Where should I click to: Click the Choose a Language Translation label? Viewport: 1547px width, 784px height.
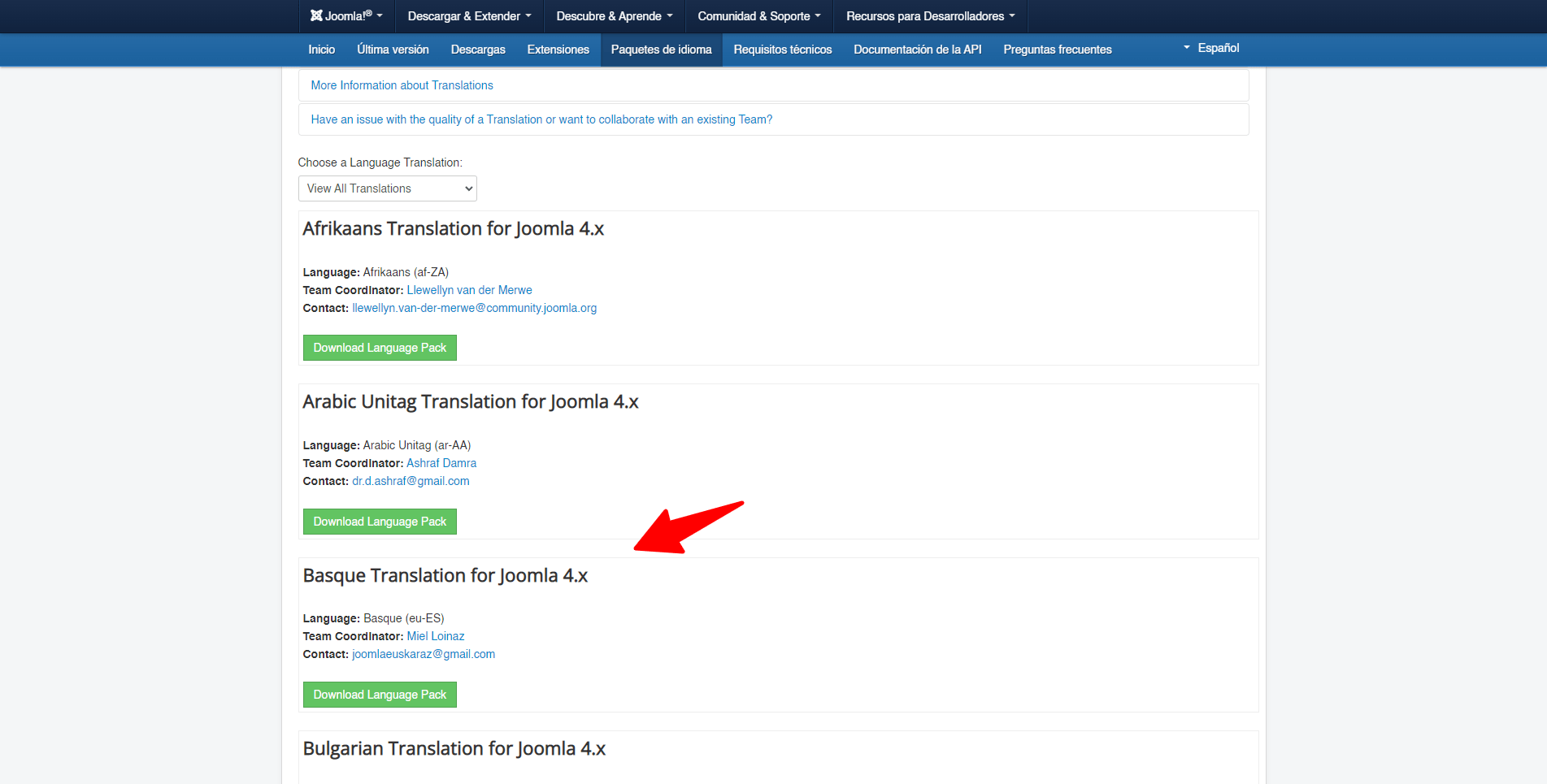(x=380, y=162)
